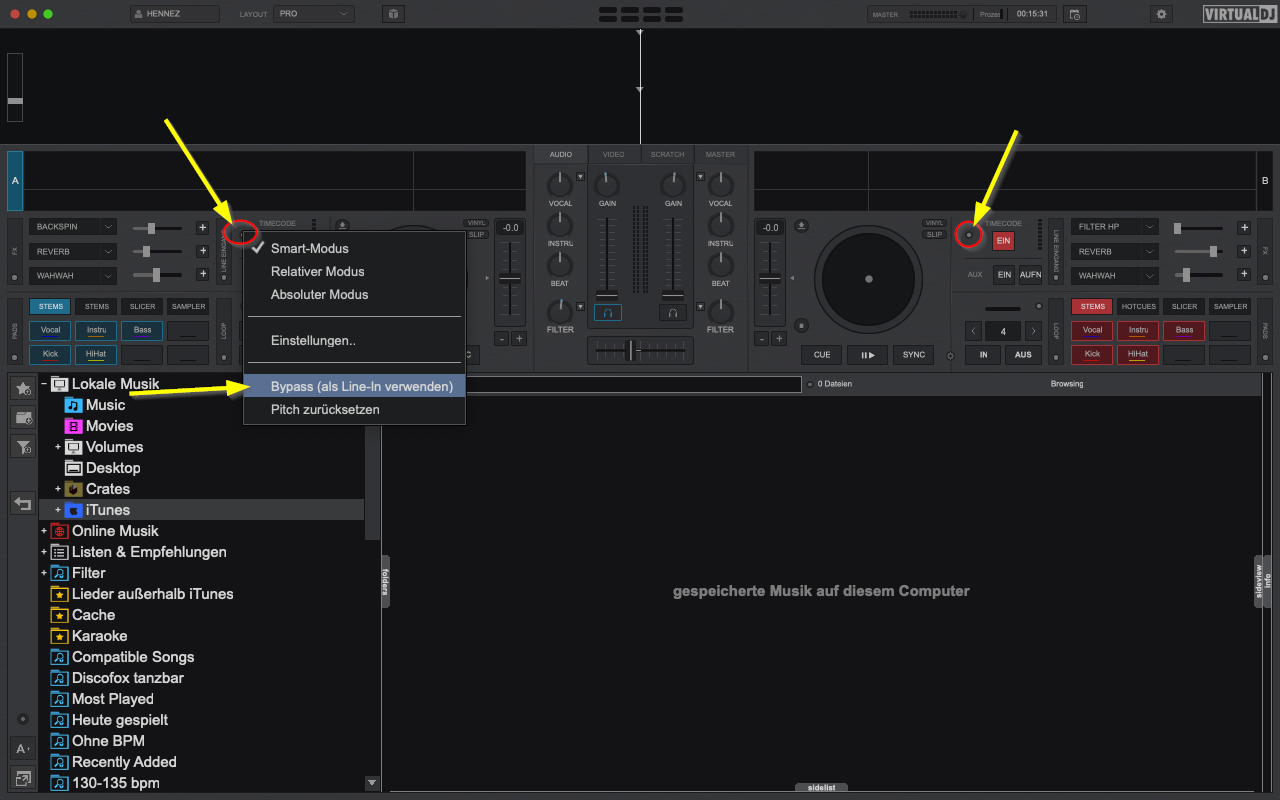Open the PRO layout dropdown
The height and width of the screenshot is (800, 1280).
coord(314,14)
